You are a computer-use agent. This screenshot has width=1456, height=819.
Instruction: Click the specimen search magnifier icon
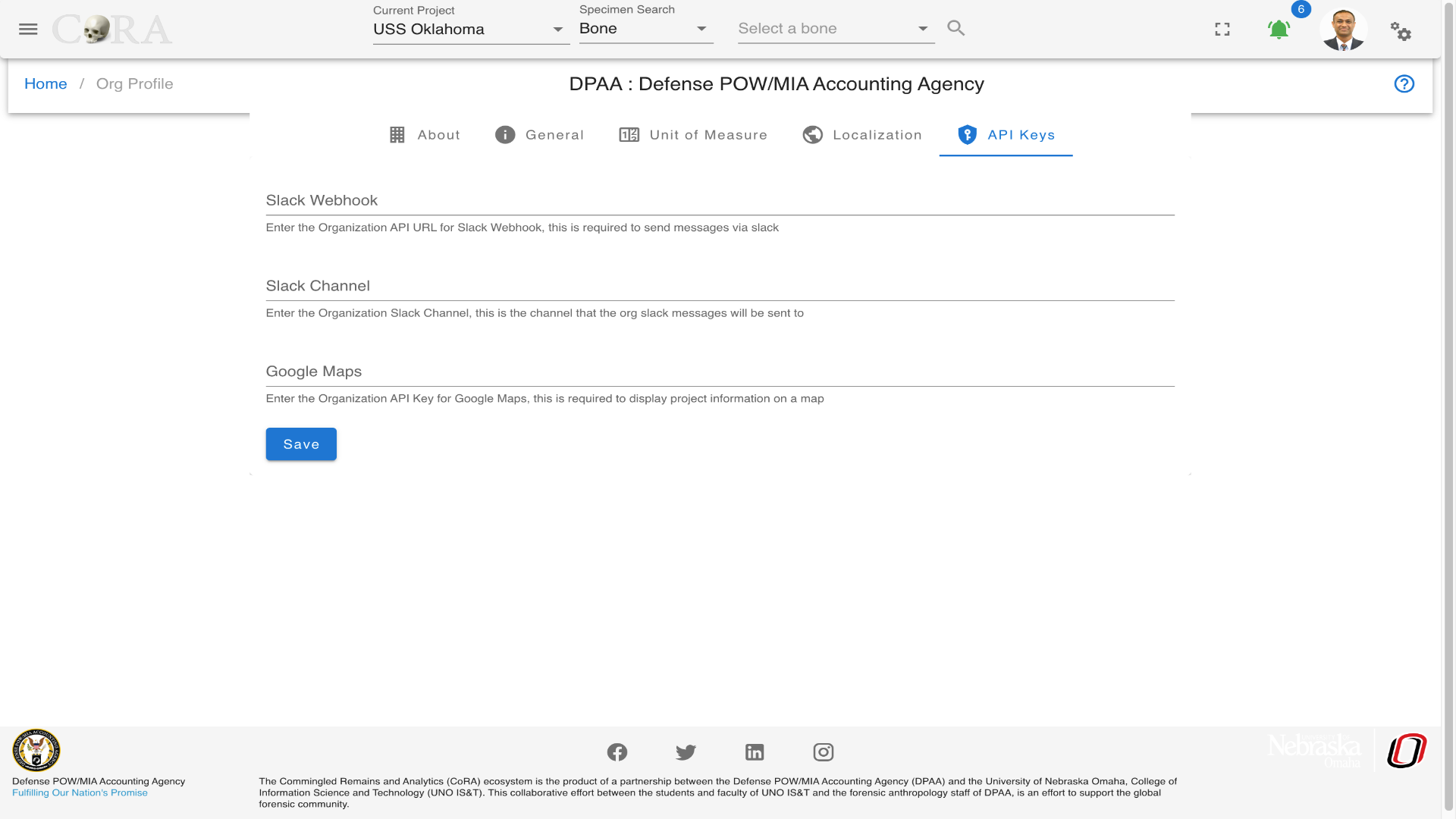click(956, 28)
